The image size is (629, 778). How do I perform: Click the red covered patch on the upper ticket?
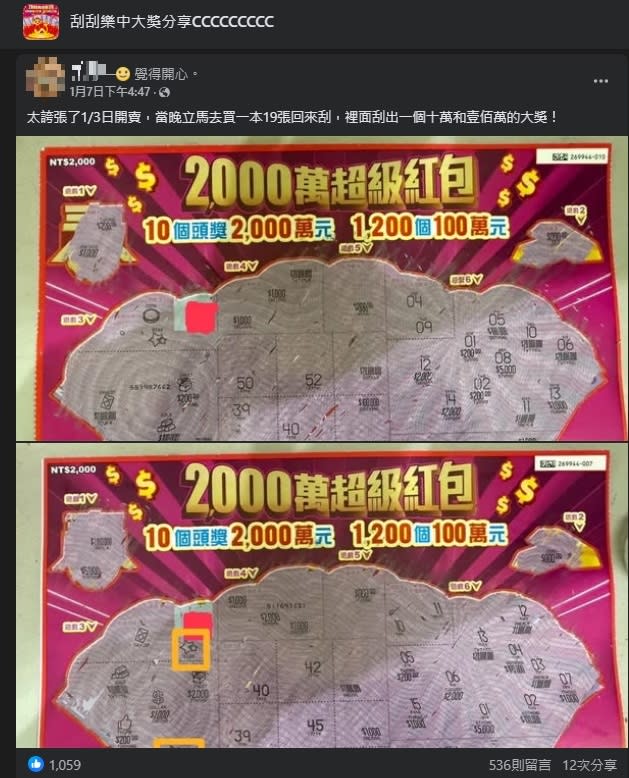201,317
